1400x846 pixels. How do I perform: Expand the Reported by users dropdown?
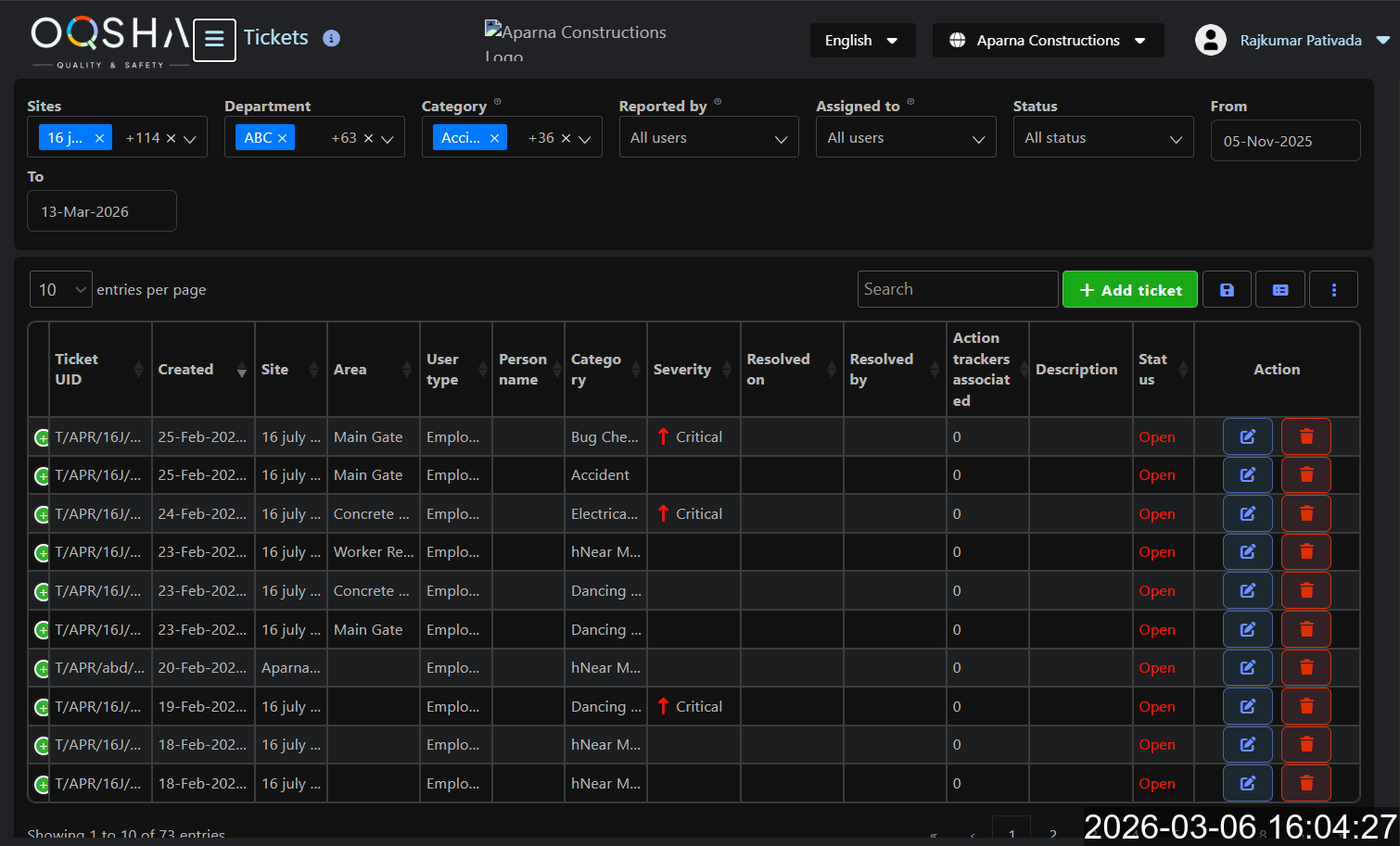pos(708,138)
